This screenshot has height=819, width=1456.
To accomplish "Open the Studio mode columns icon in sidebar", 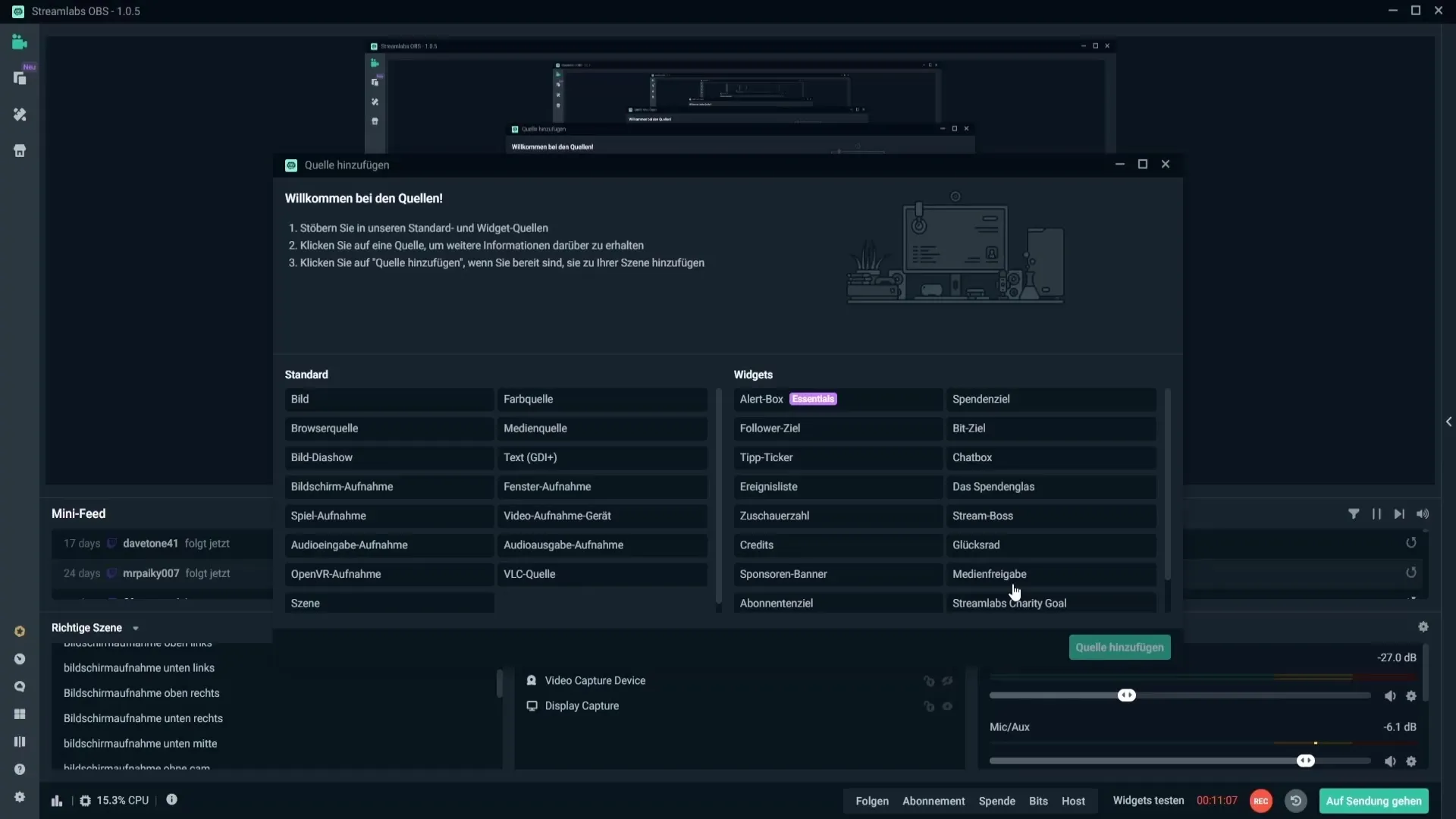I will (x=20, y=742).
